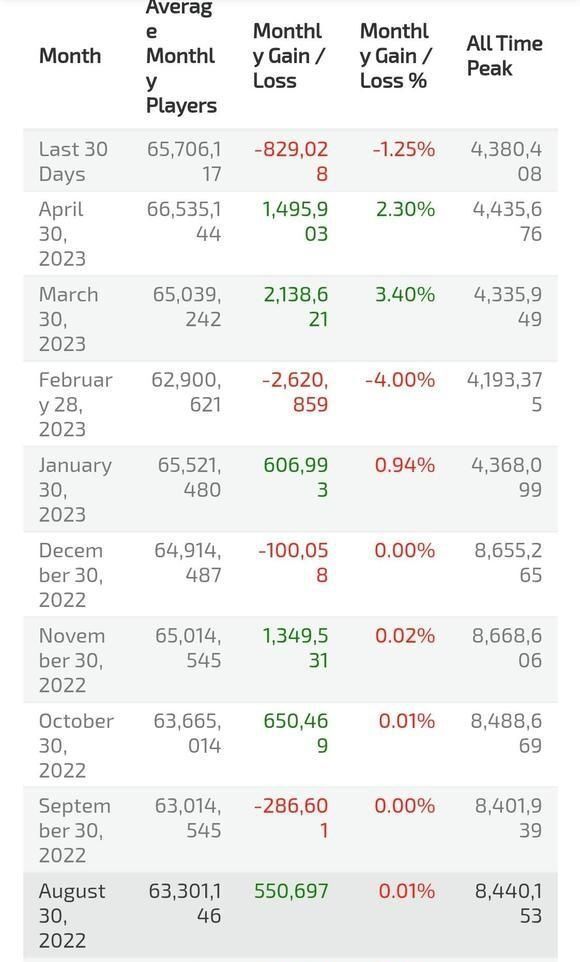Click the Monthly Gain / Loss header

(x=288, y=56)
